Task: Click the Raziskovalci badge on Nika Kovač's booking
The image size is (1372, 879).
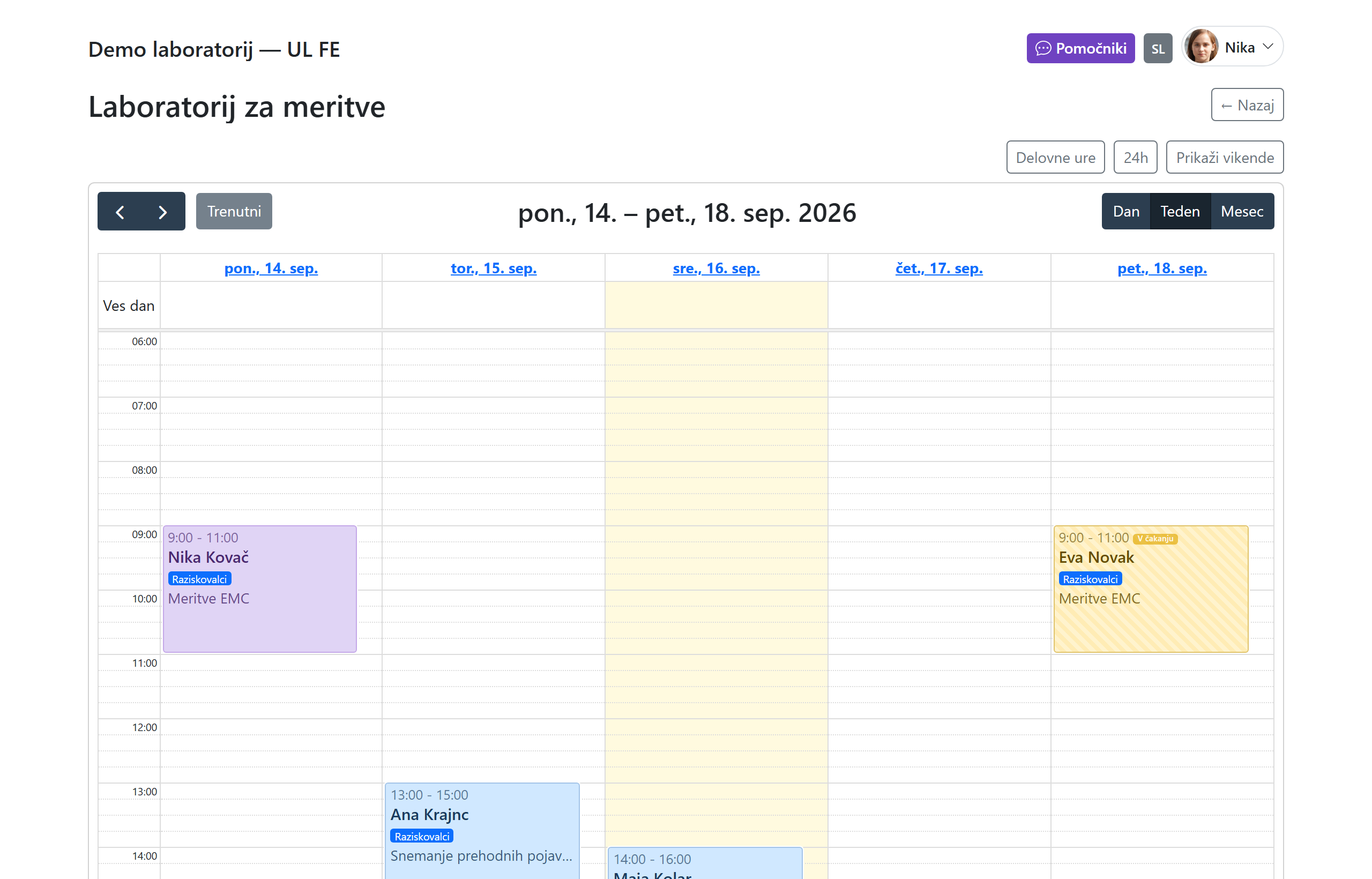Action: pyautogui.click(x=199, y=579)
